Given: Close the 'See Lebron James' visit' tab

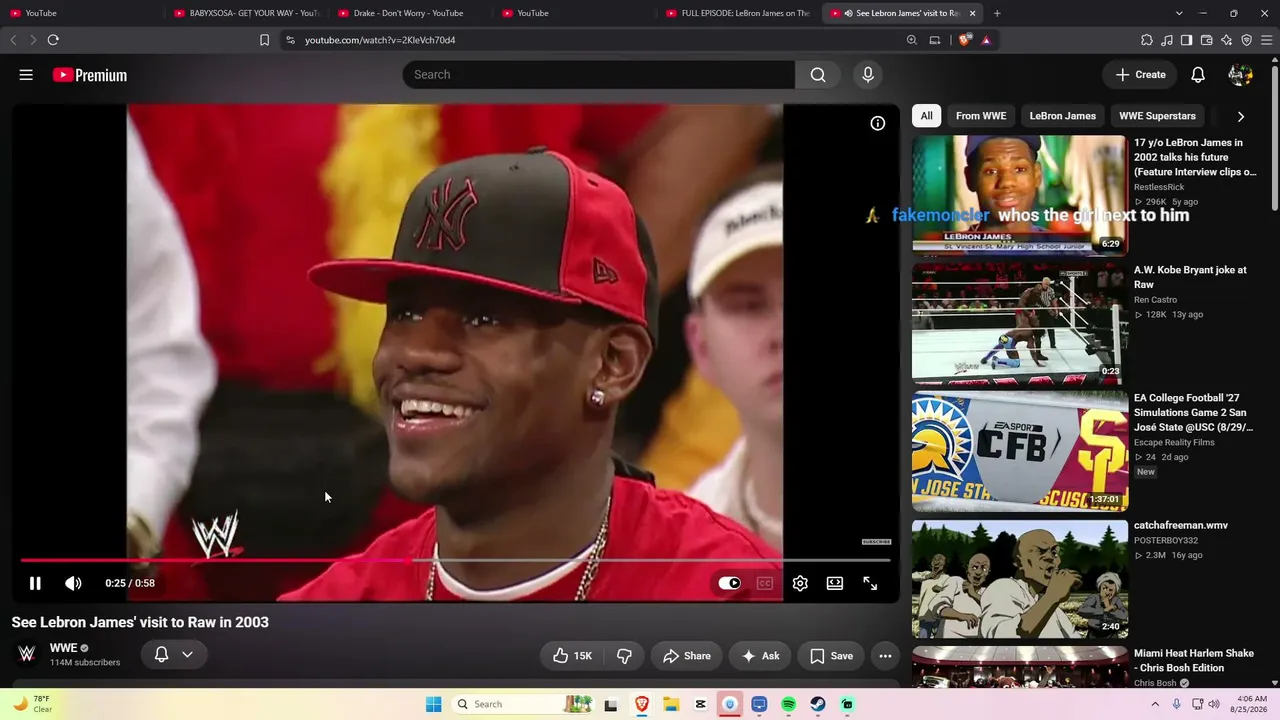Looking at the screenshot, I should click(x=972, y=13).
